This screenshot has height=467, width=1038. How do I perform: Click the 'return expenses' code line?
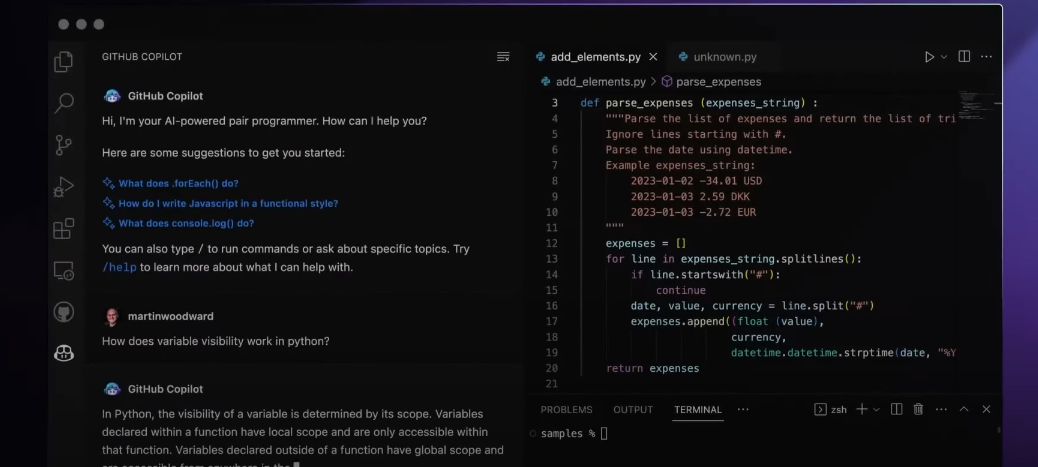pyautogui.click(x=652, y=368)
